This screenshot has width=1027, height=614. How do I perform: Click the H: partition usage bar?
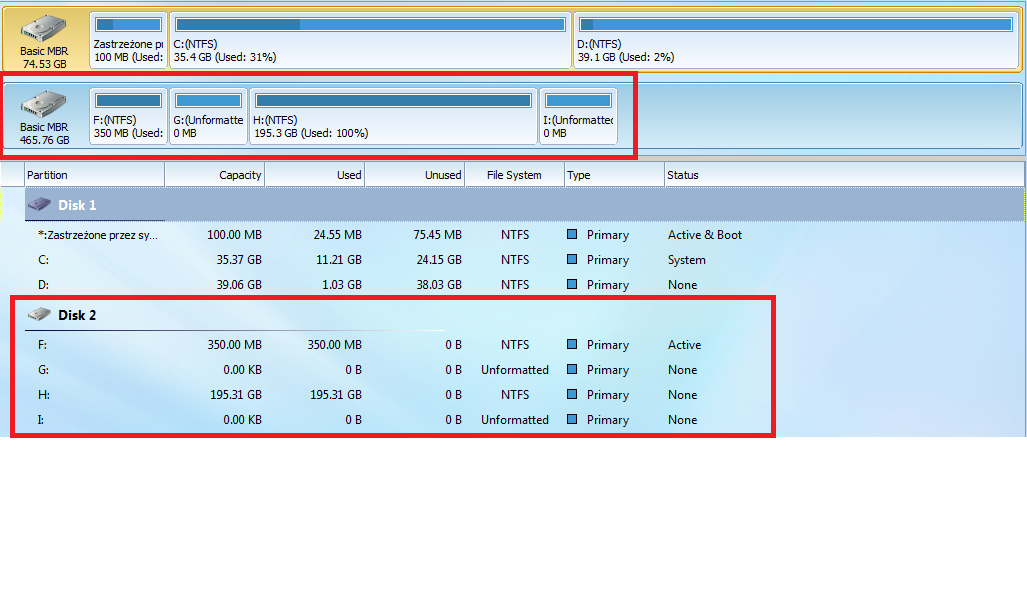(x=393, y=100)
